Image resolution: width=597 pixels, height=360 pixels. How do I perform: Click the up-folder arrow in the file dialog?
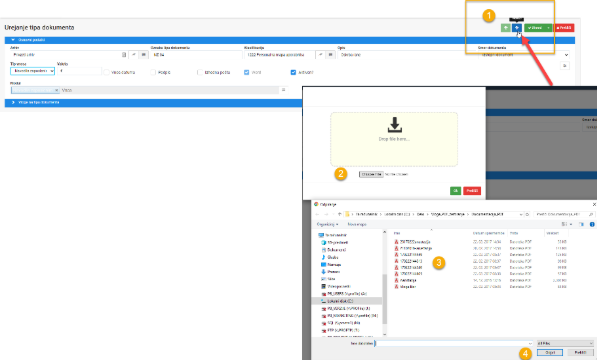pos(340,214)
